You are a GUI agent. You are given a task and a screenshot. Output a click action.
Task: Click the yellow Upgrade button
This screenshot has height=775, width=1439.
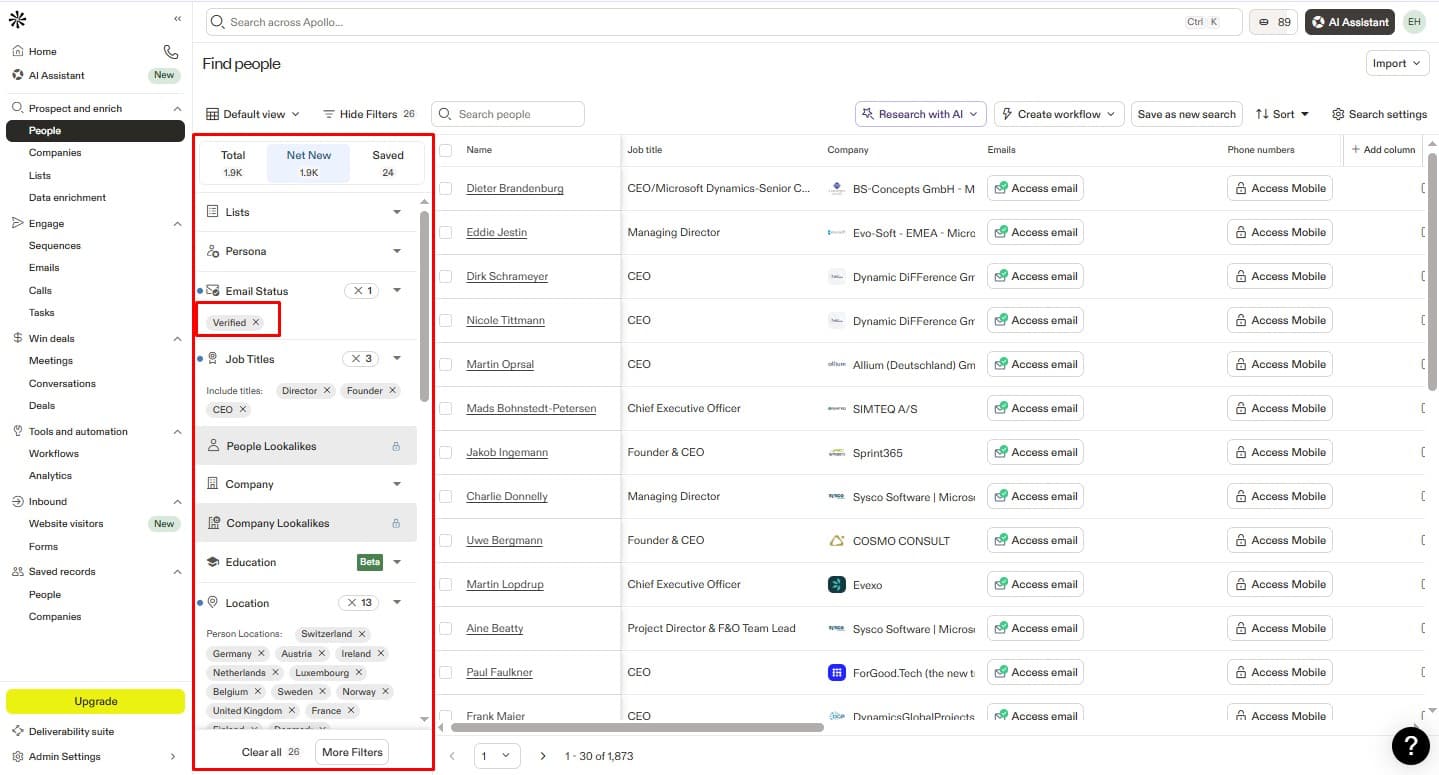click(x=96, y=701)
